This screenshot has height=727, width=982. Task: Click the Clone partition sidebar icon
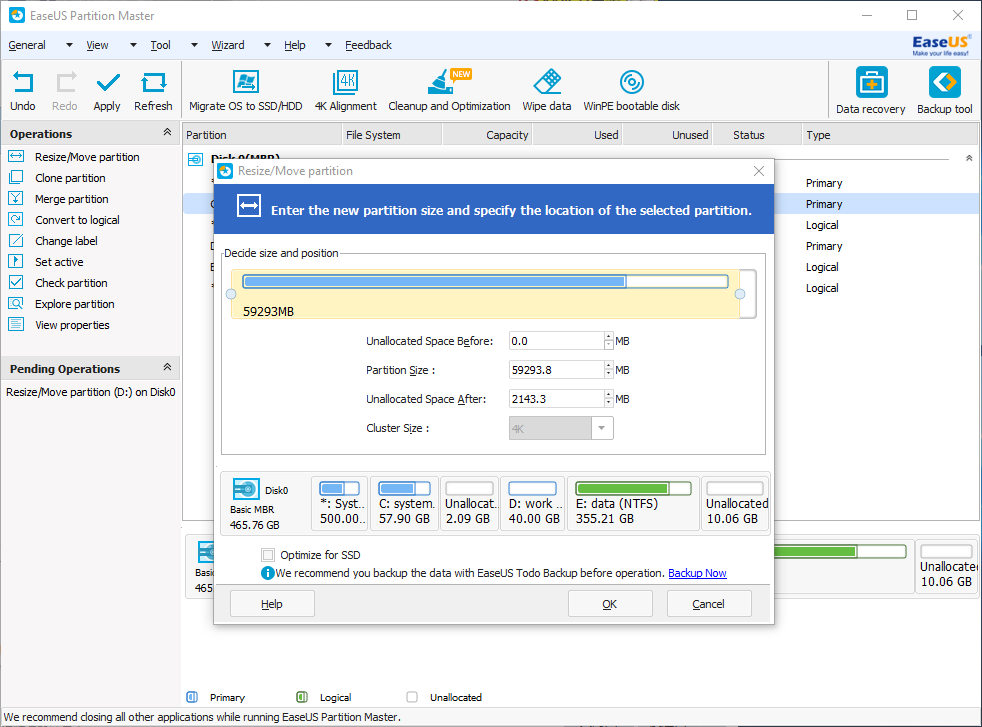pyautogui.click(x=16, y=178)
